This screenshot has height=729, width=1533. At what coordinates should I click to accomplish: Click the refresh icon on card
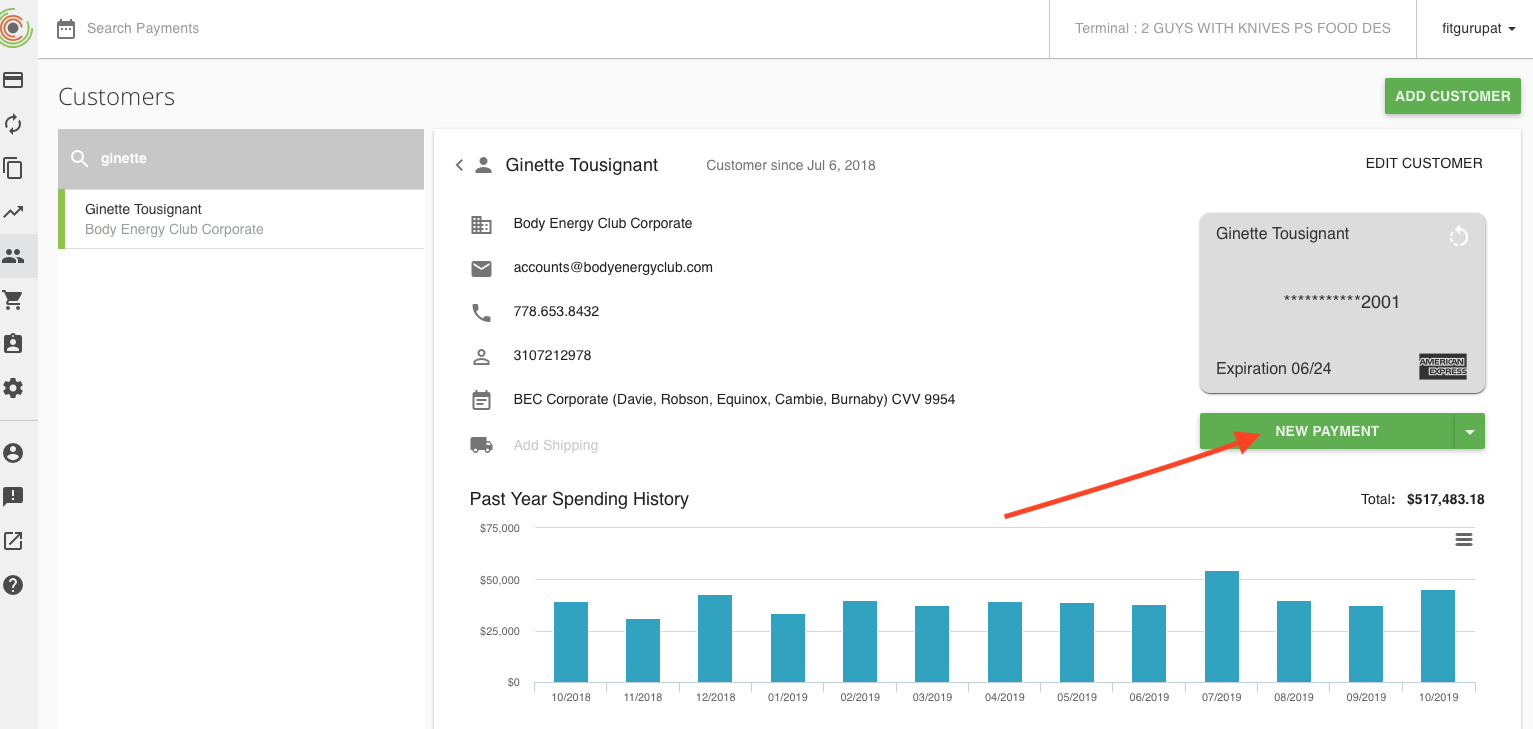pyautogui.click(x=1459, y=236)
